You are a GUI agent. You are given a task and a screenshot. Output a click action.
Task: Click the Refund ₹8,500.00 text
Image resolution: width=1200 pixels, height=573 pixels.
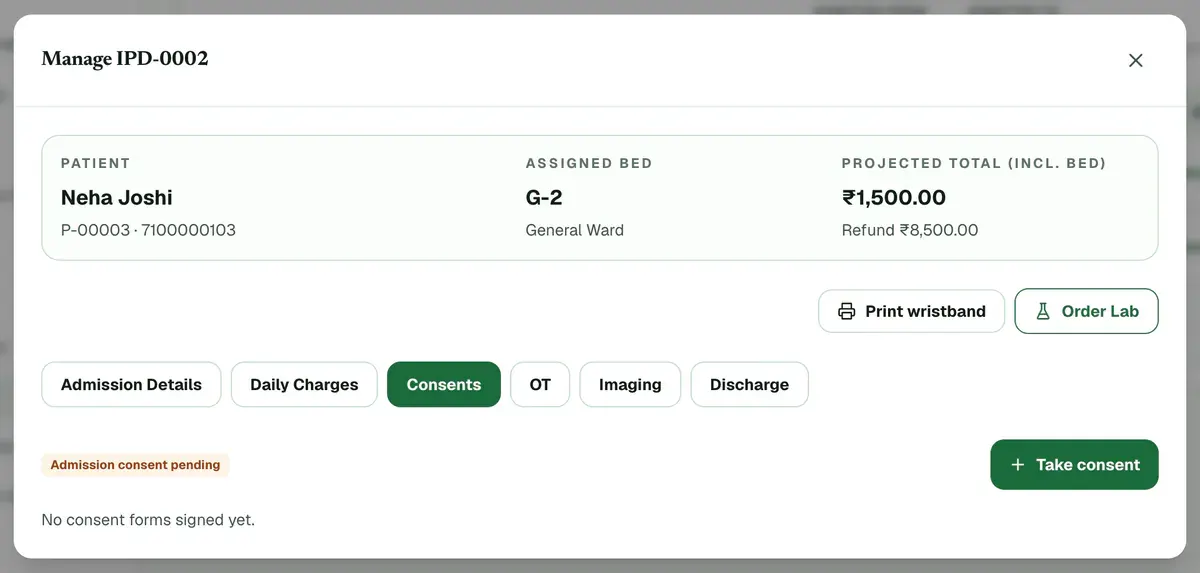click(x=910, y=230)
